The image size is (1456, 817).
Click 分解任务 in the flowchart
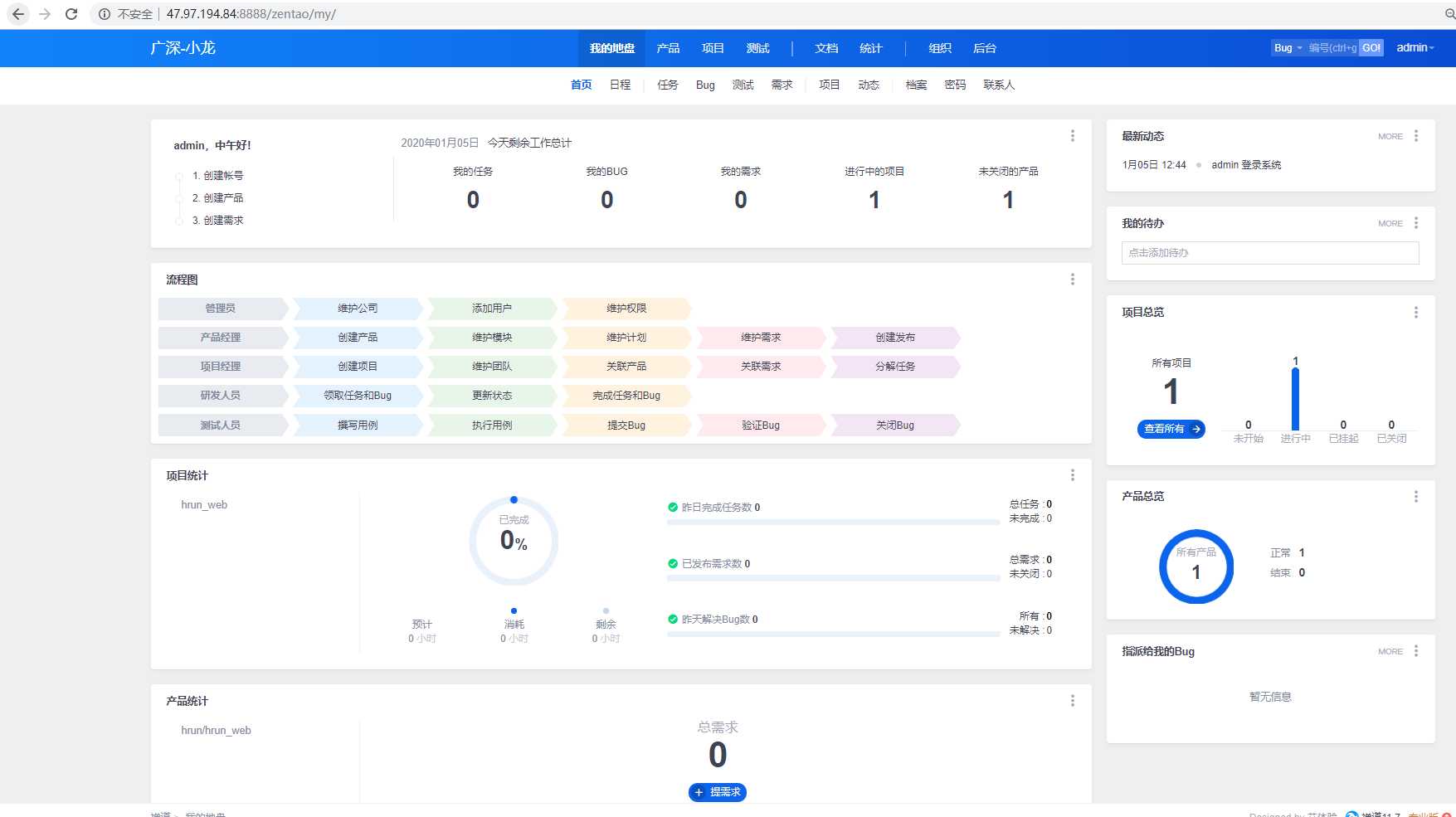tap(895, 366)
